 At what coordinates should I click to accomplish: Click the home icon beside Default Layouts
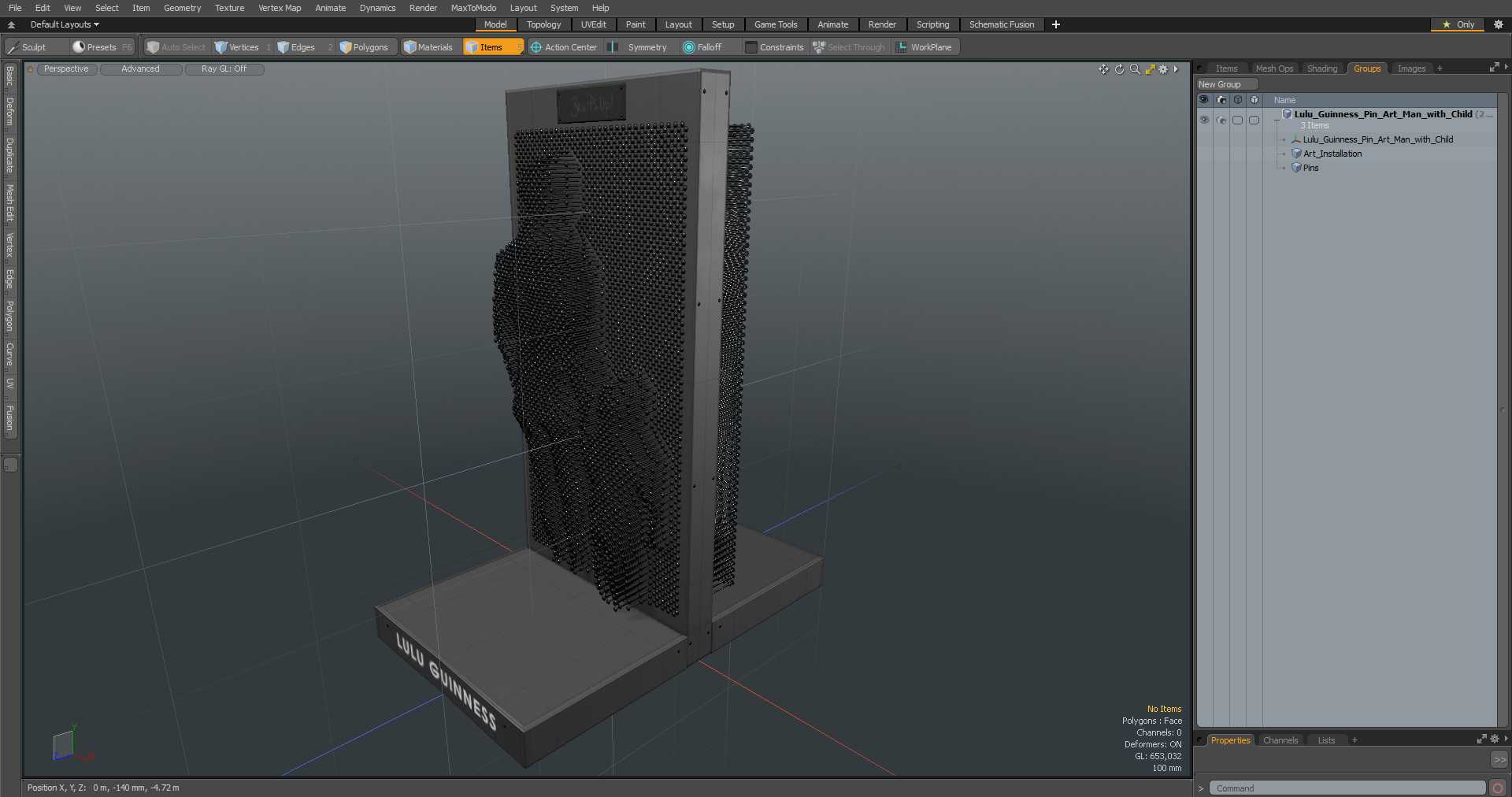11,24
